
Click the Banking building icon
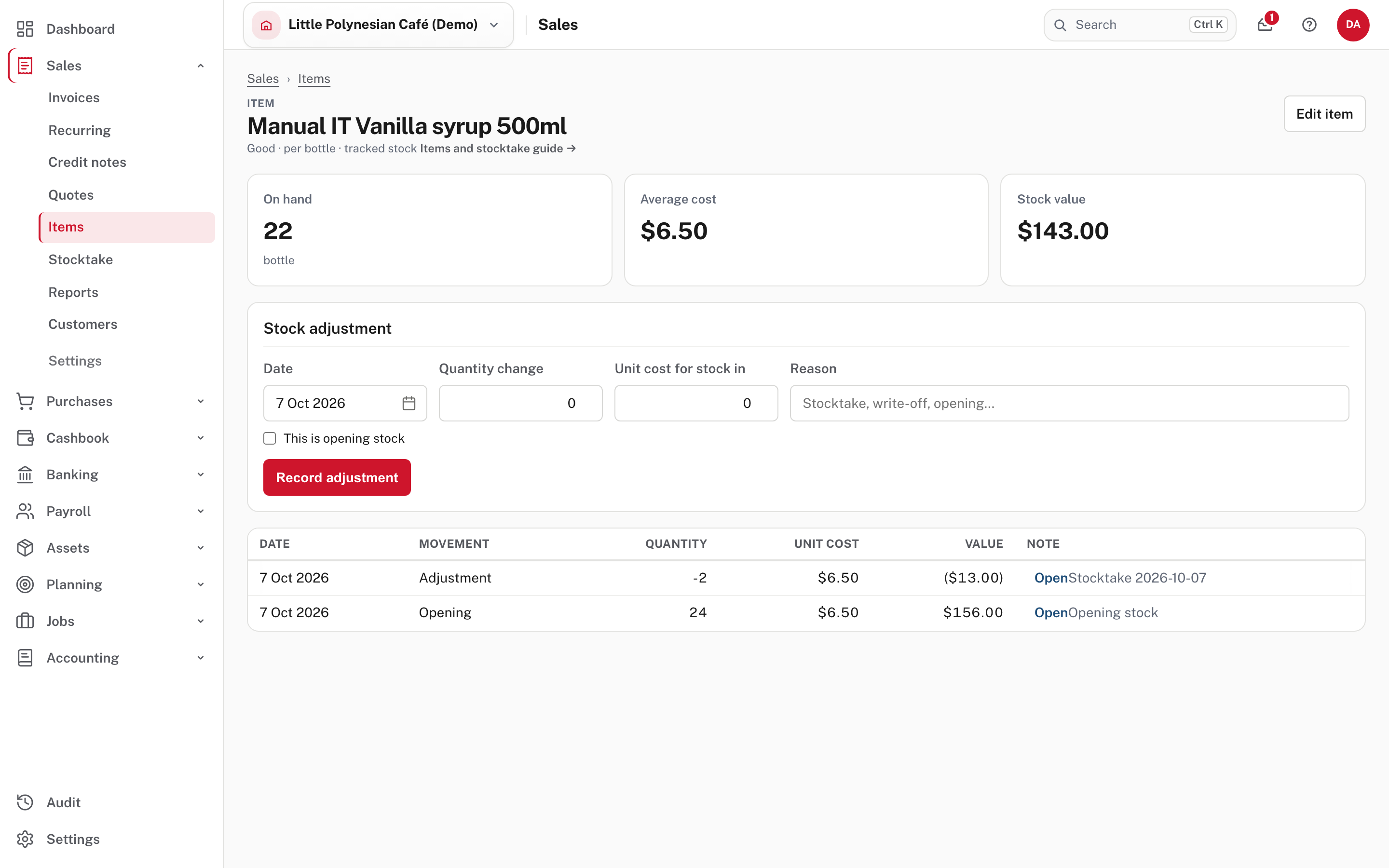point(25,475)
